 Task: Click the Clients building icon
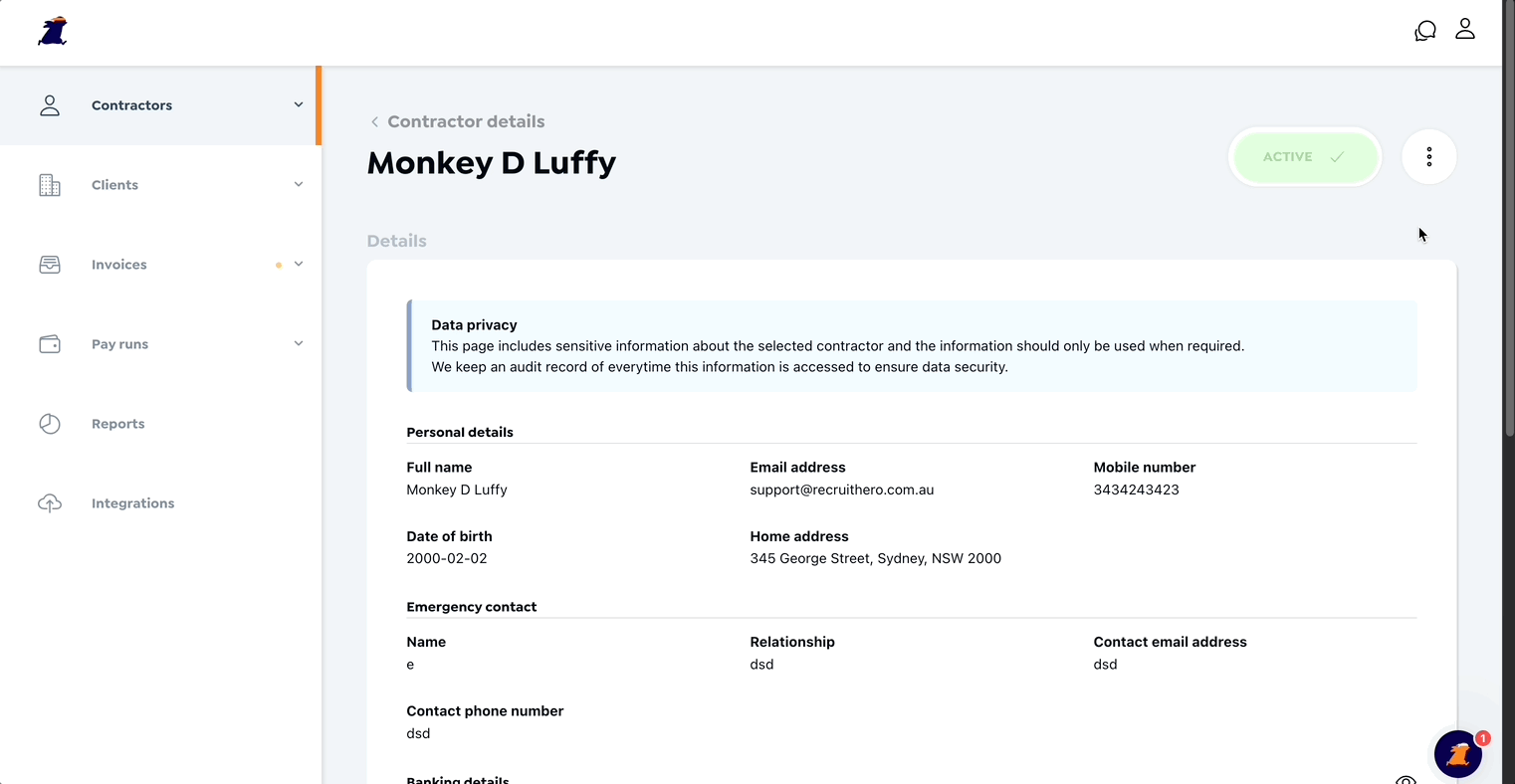tap(50, 185)
